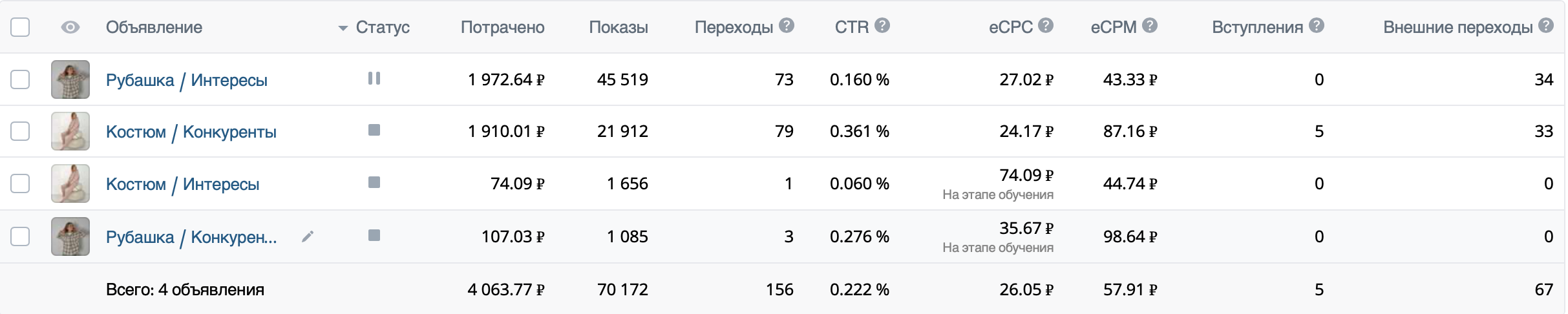
Task: Open the Костюм / Интересы ad link
Action: [x=182, y=184]
